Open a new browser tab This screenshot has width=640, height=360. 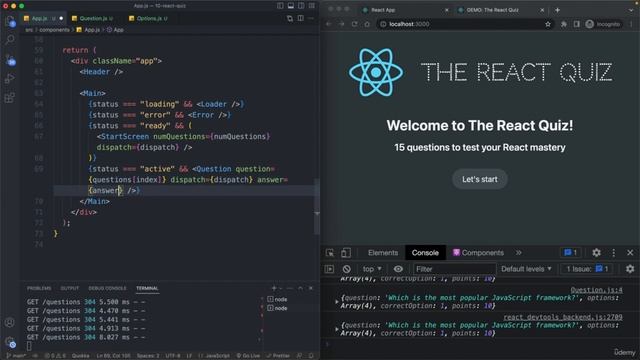(557, 10)
